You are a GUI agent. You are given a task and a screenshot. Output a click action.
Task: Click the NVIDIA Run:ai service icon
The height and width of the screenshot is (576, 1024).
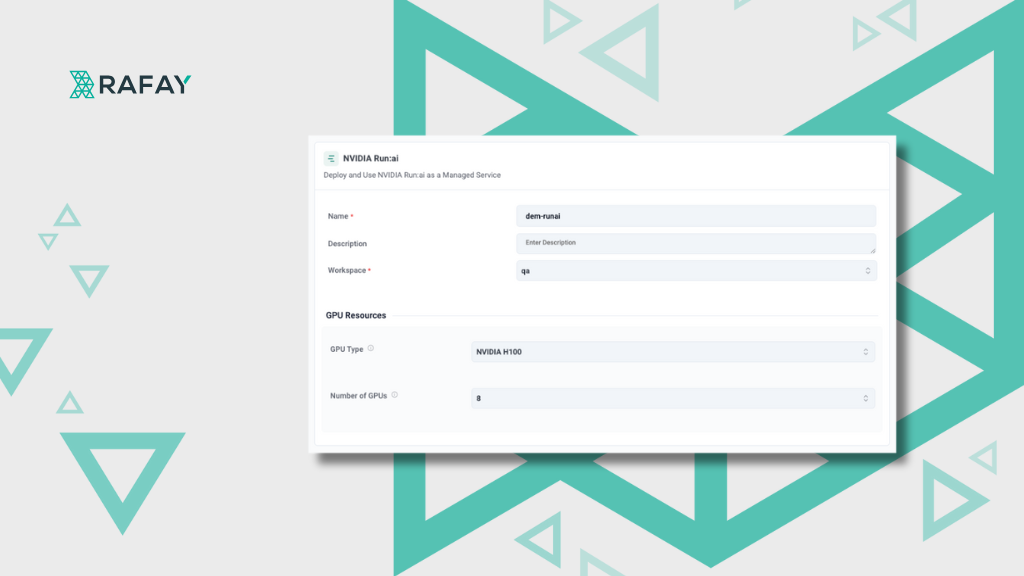pyautogui.click(x=331, y=158)
